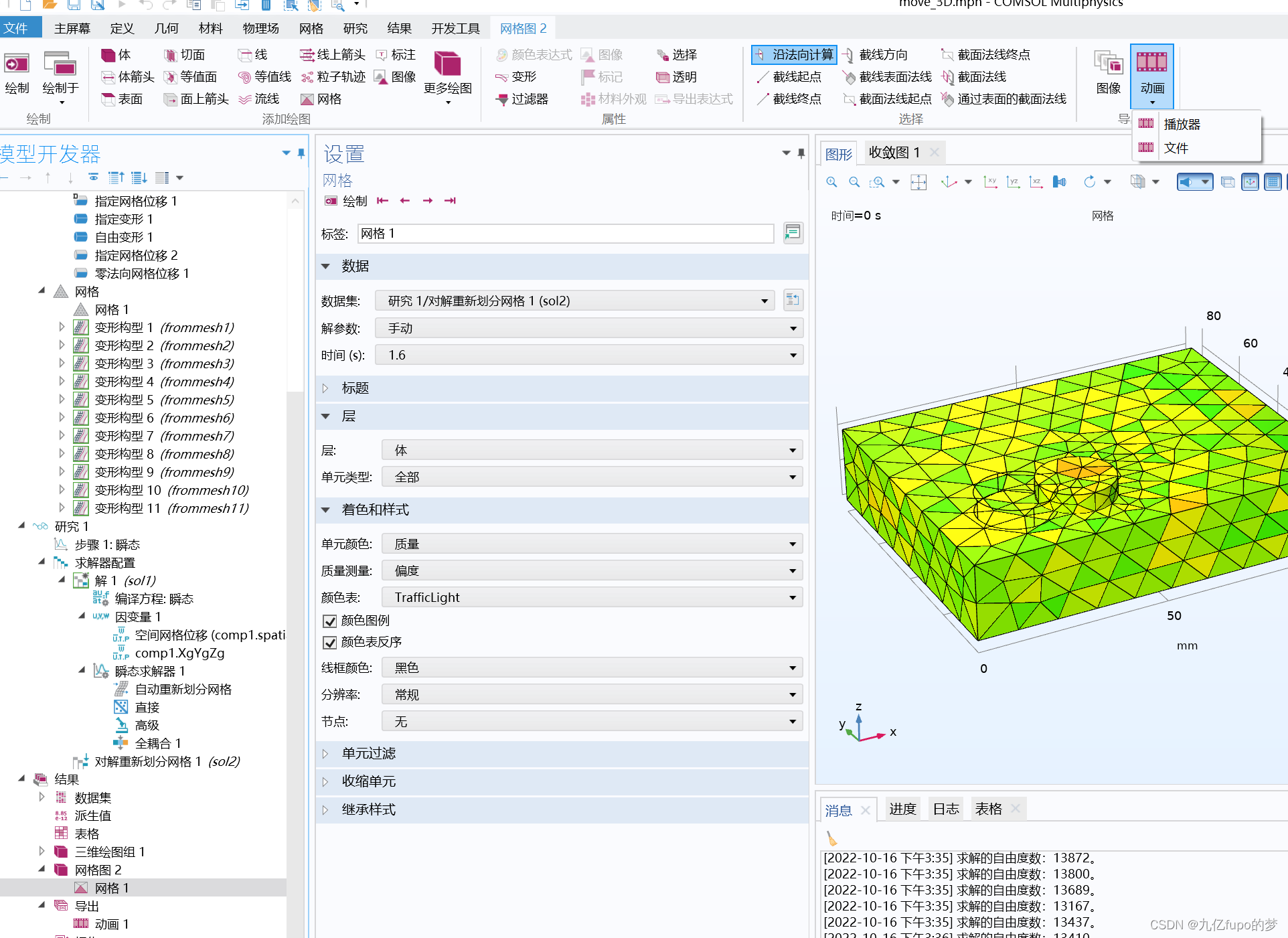Choose 播放器 from the animation menu
This screenshot has height=938, width=1288.
coord(1182,125)
